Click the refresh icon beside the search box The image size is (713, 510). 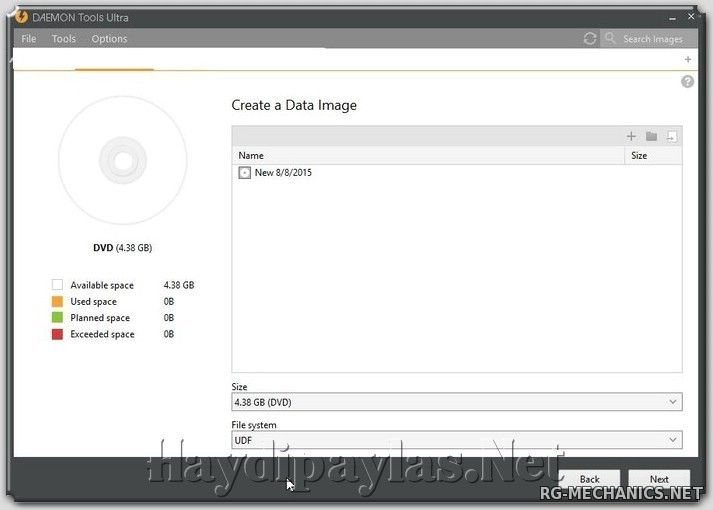click(590, 39)
